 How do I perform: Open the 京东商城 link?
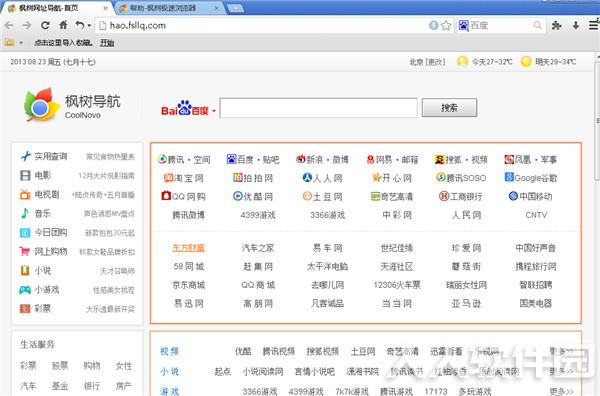click(189, 285)
